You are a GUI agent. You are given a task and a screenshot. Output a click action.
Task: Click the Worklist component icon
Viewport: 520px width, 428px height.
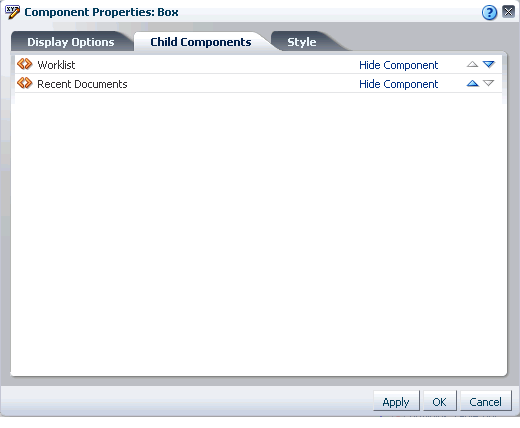[25, 64]
